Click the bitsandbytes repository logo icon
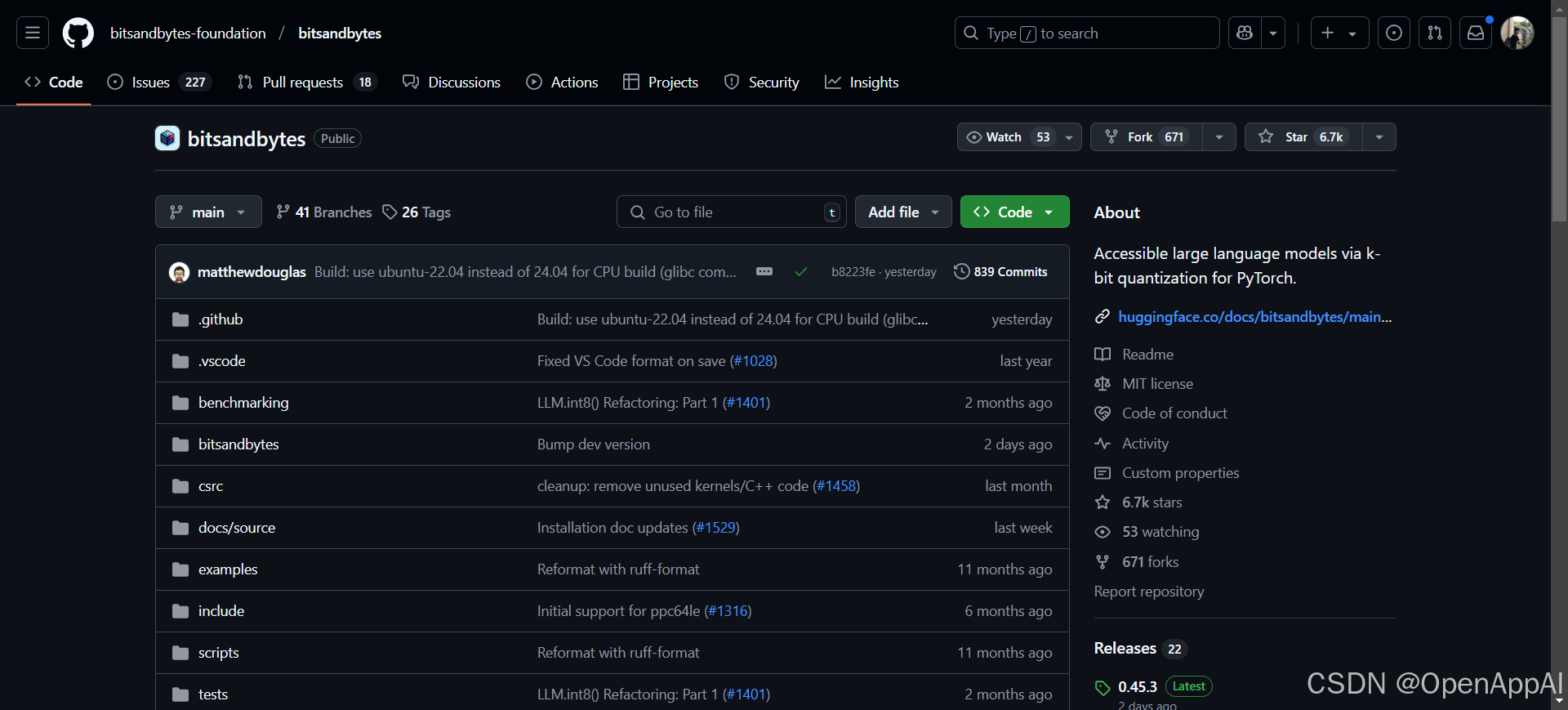 [x=167, y=138]
